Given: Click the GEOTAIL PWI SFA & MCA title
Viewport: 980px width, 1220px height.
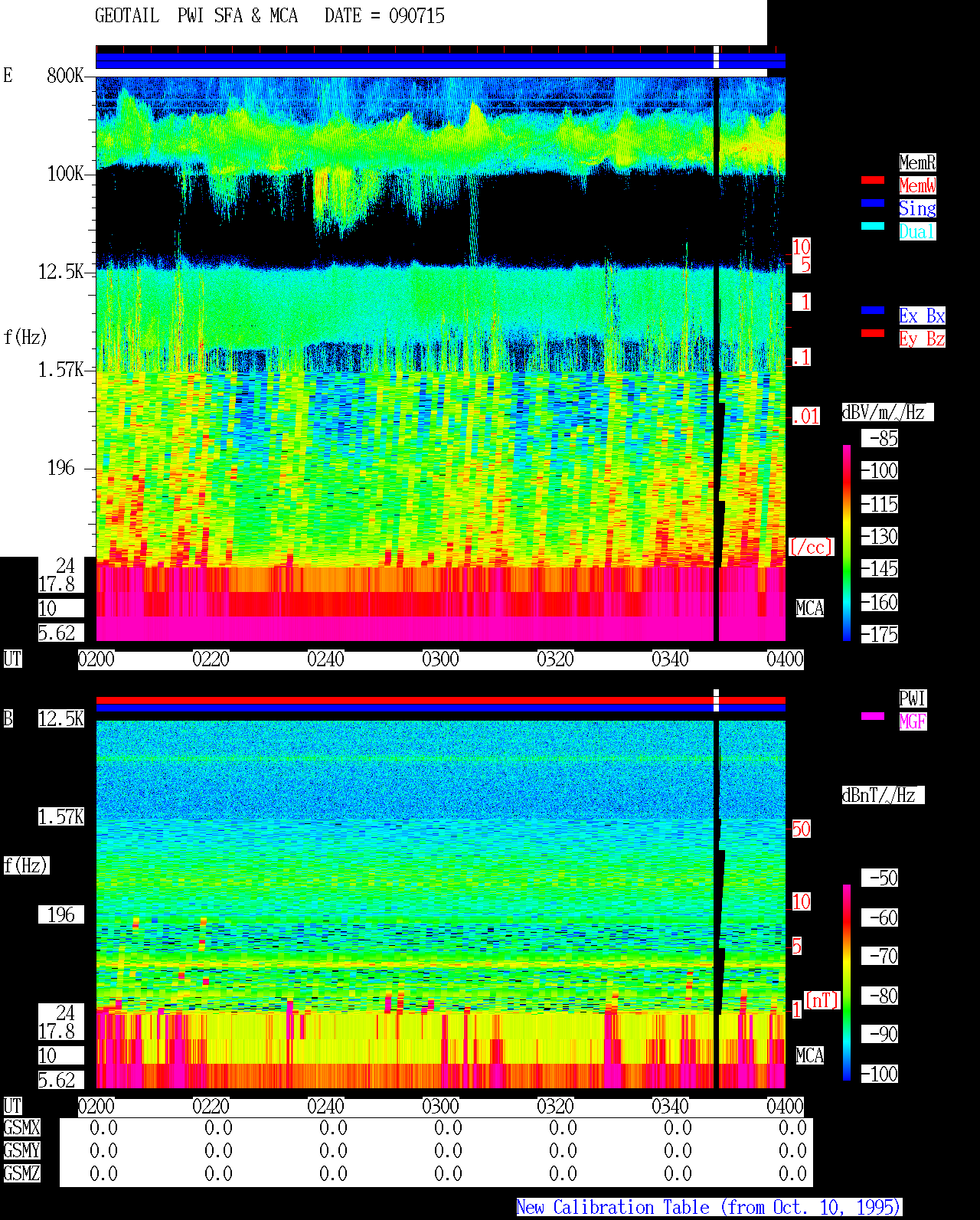Looking at the screenshot, I should [x=196, y=15].
